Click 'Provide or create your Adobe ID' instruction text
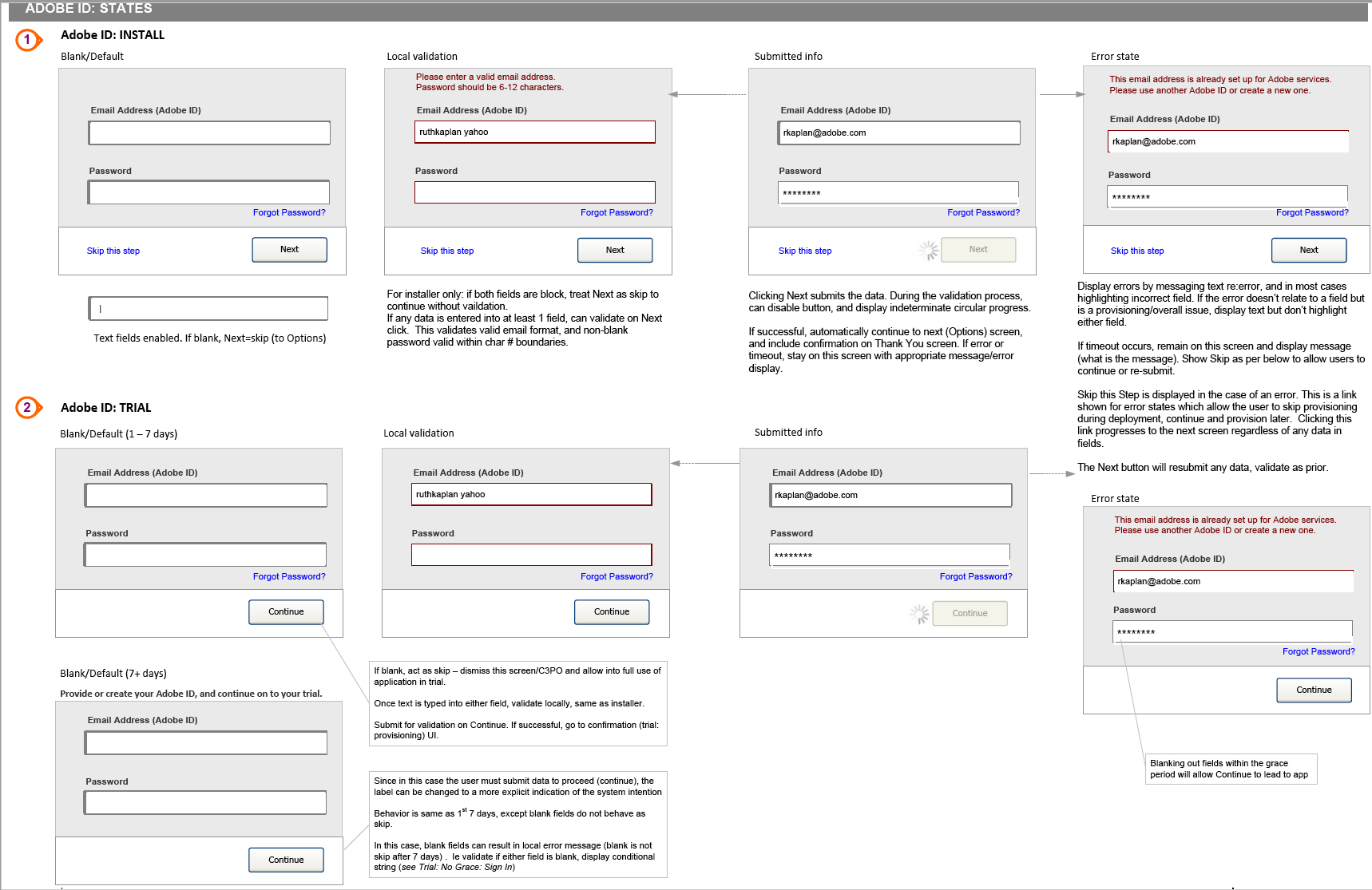This screenshot has width=1372, height=890. 191,694
